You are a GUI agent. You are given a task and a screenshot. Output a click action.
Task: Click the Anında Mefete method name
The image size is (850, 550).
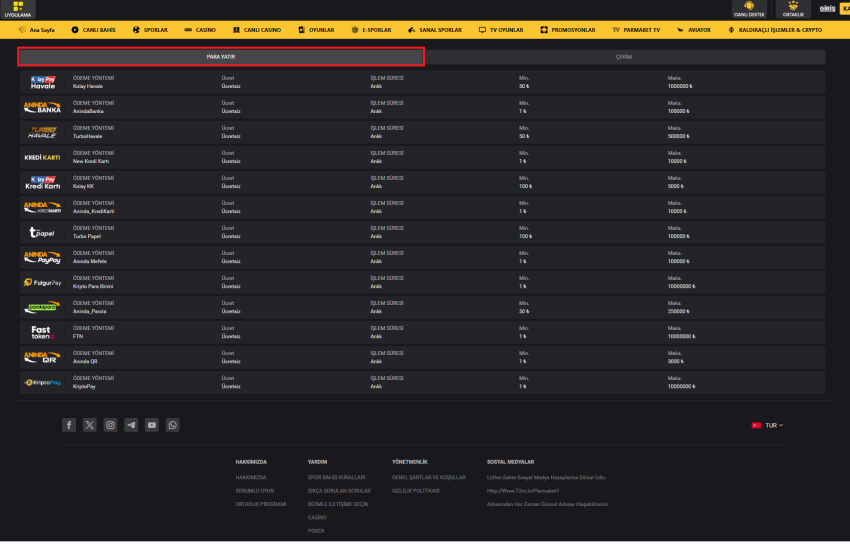[90, 261]
